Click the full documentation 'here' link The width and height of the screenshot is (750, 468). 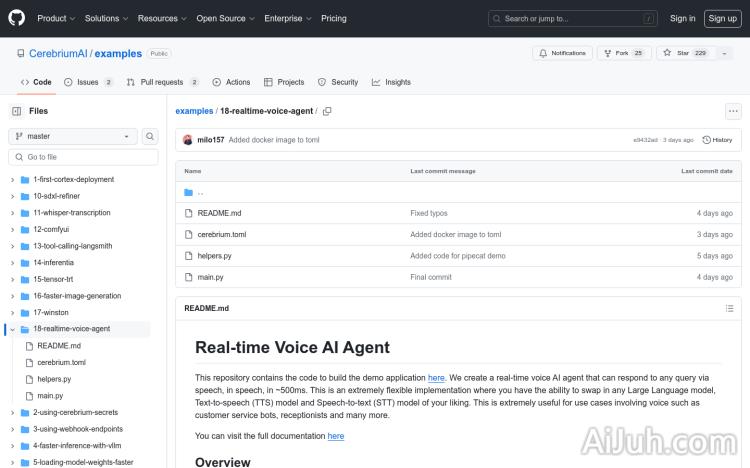tap(336, 436)
